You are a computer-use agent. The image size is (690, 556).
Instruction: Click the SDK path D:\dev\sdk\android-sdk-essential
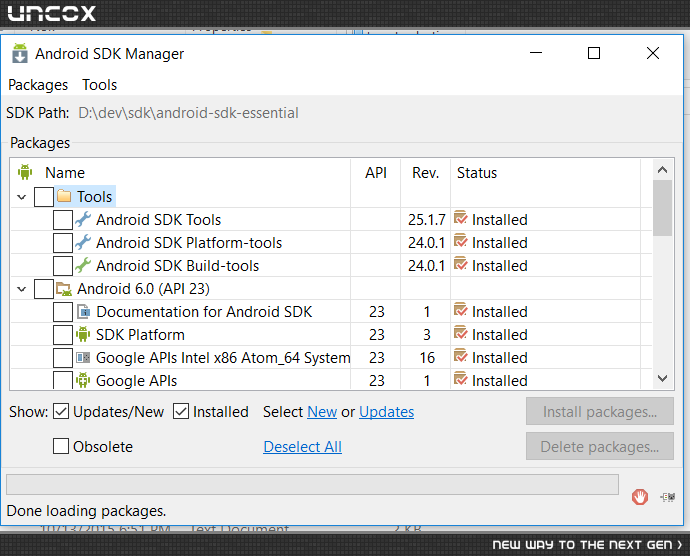(x=188, y=113)
